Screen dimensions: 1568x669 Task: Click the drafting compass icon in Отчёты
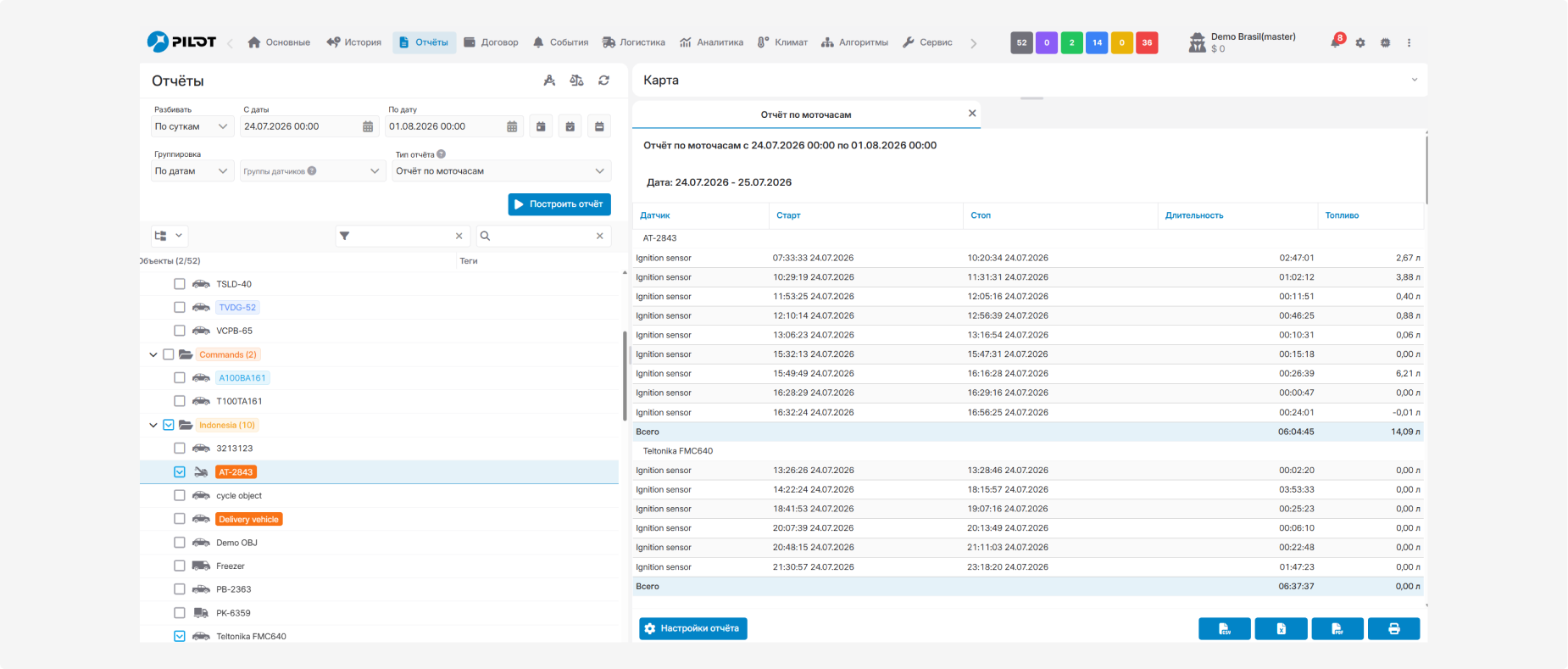(x=549, y=81)
